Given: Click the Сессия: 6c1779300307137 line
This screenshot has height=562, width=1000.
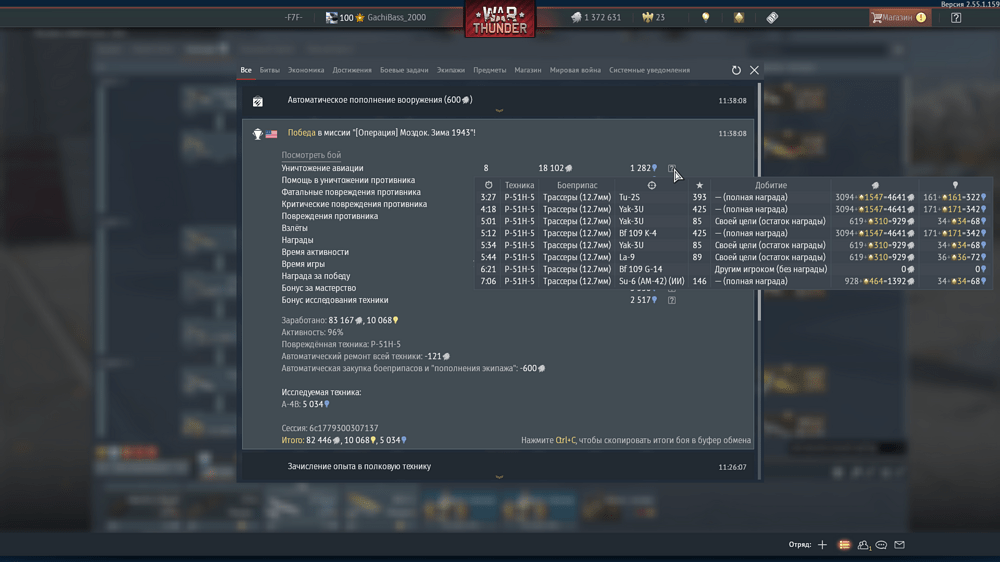Looking at the screenshot, I should pyautogui.click(x=330, y=428).
